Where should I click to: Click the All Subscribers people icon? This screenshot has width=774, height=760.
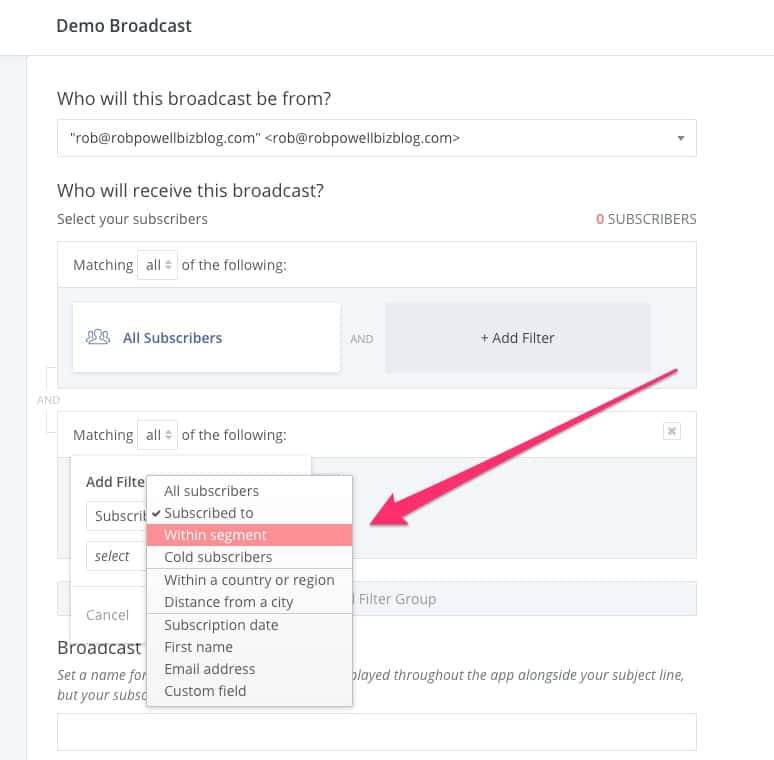coord(98,337)
